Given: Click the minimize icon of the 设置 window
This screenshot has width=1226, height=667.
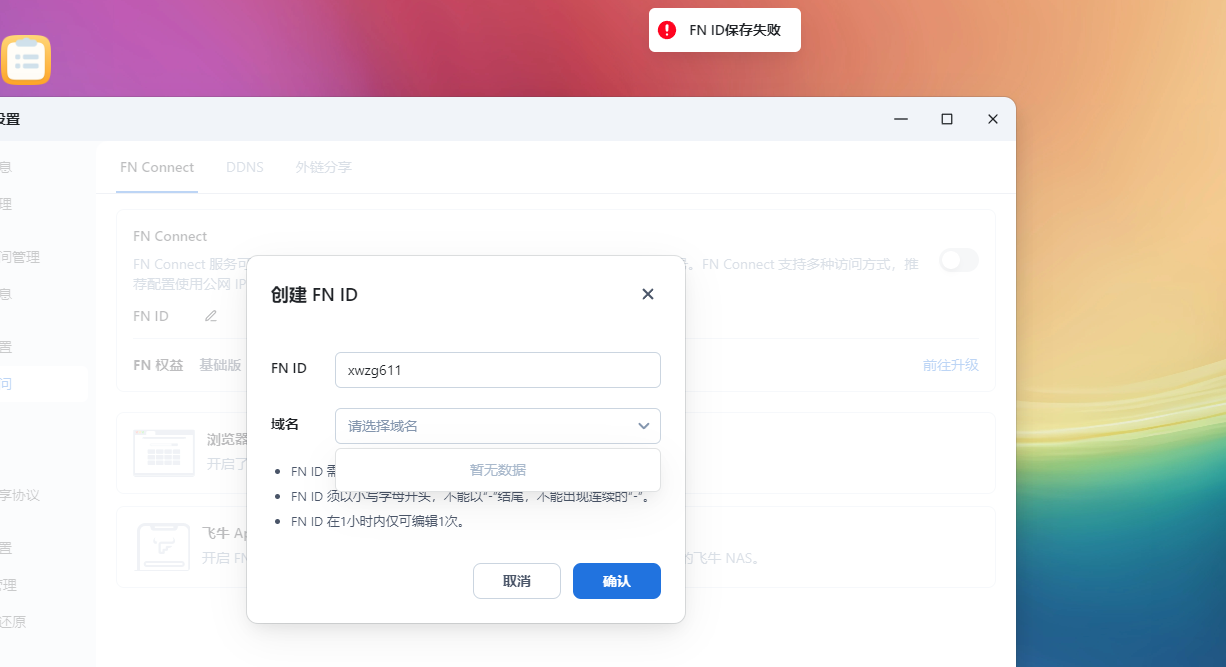Looking at the screenshot, I should [x=900, y=119].
